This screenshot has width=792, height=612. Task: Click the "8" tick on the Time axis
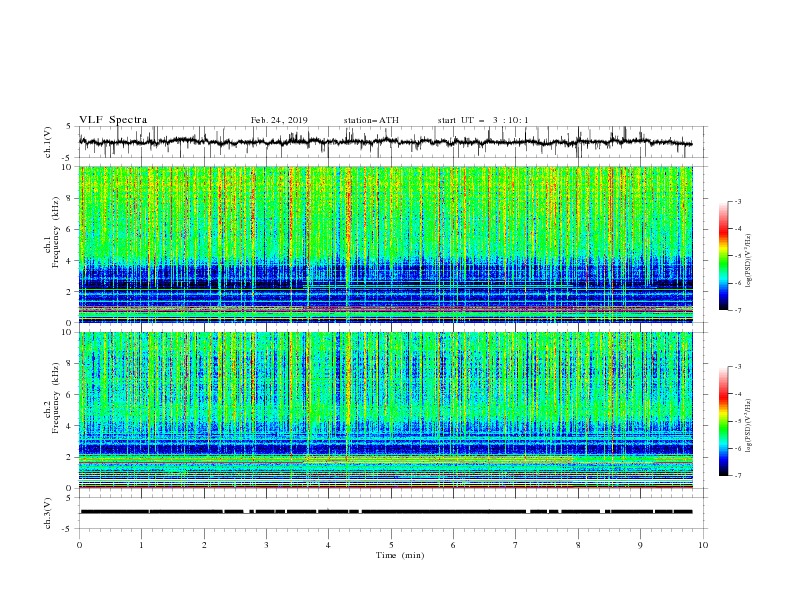[x=578, y=545]
